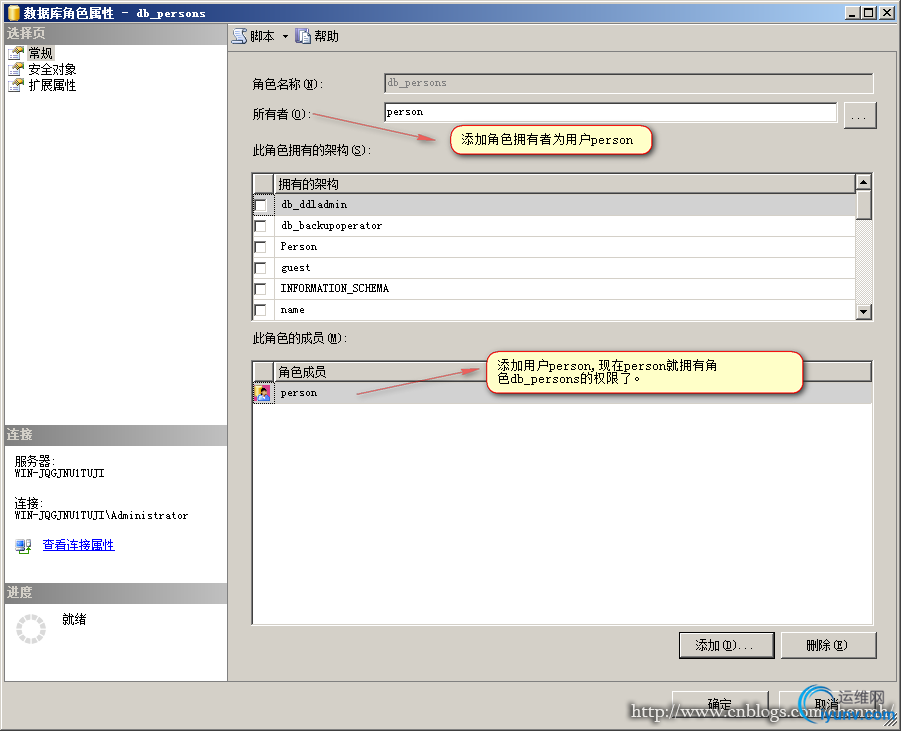Image resolution: width=901 pixels, height=731 pixels.
Task: Open the 常规 page
Action: (40, 53)
